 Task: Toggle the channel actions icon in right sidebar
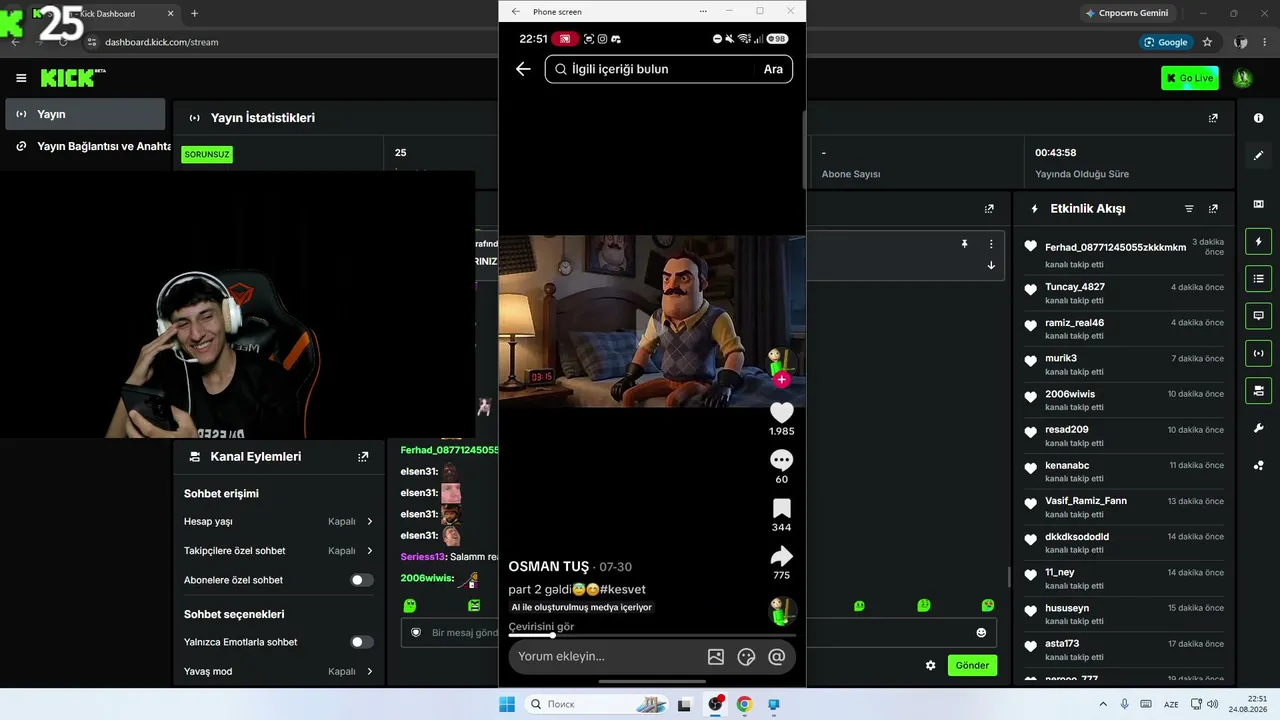(x=1258, y=390)
